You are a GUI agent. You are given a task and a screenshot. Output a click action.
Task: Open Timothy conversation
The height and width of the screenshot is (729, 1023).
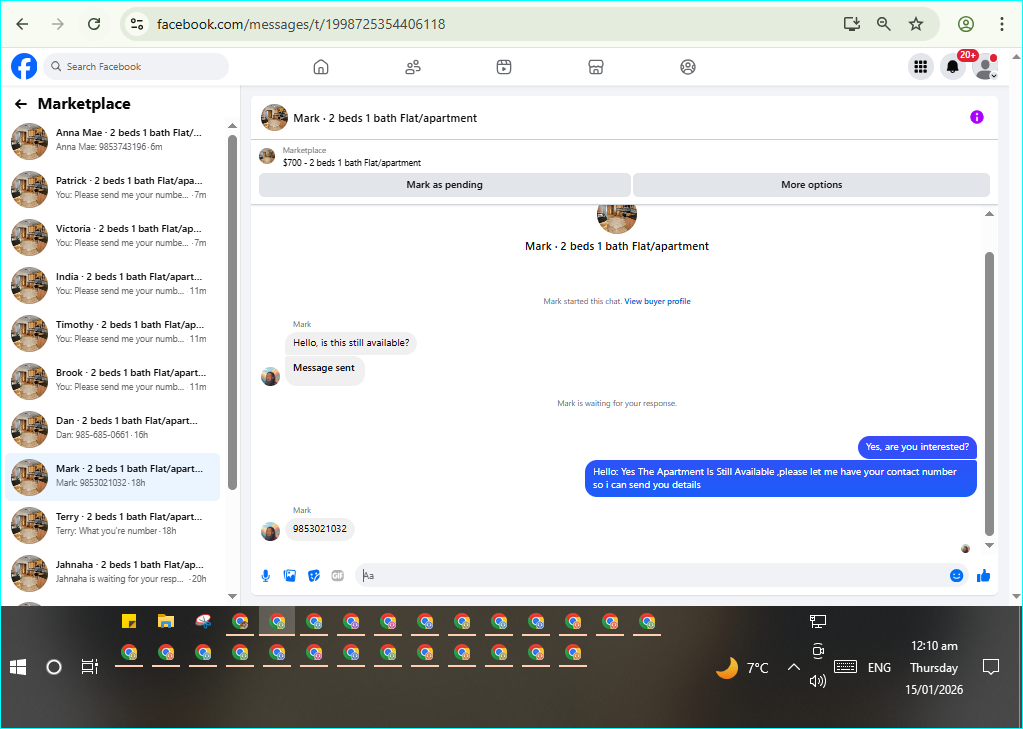tap(113, 333)
